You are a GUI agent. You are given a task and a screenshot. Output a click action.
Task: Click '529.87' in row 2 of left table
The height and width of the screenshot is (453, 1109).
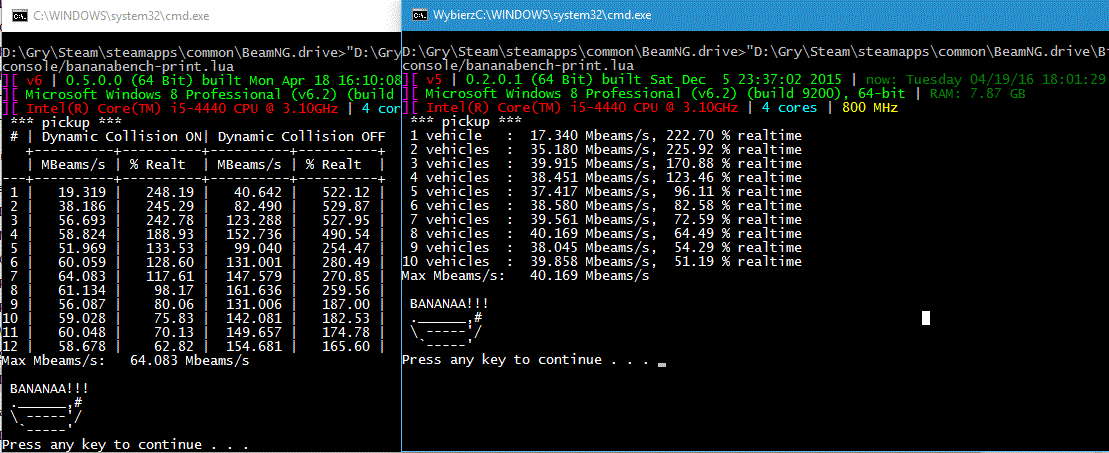(x=347, y=206)
